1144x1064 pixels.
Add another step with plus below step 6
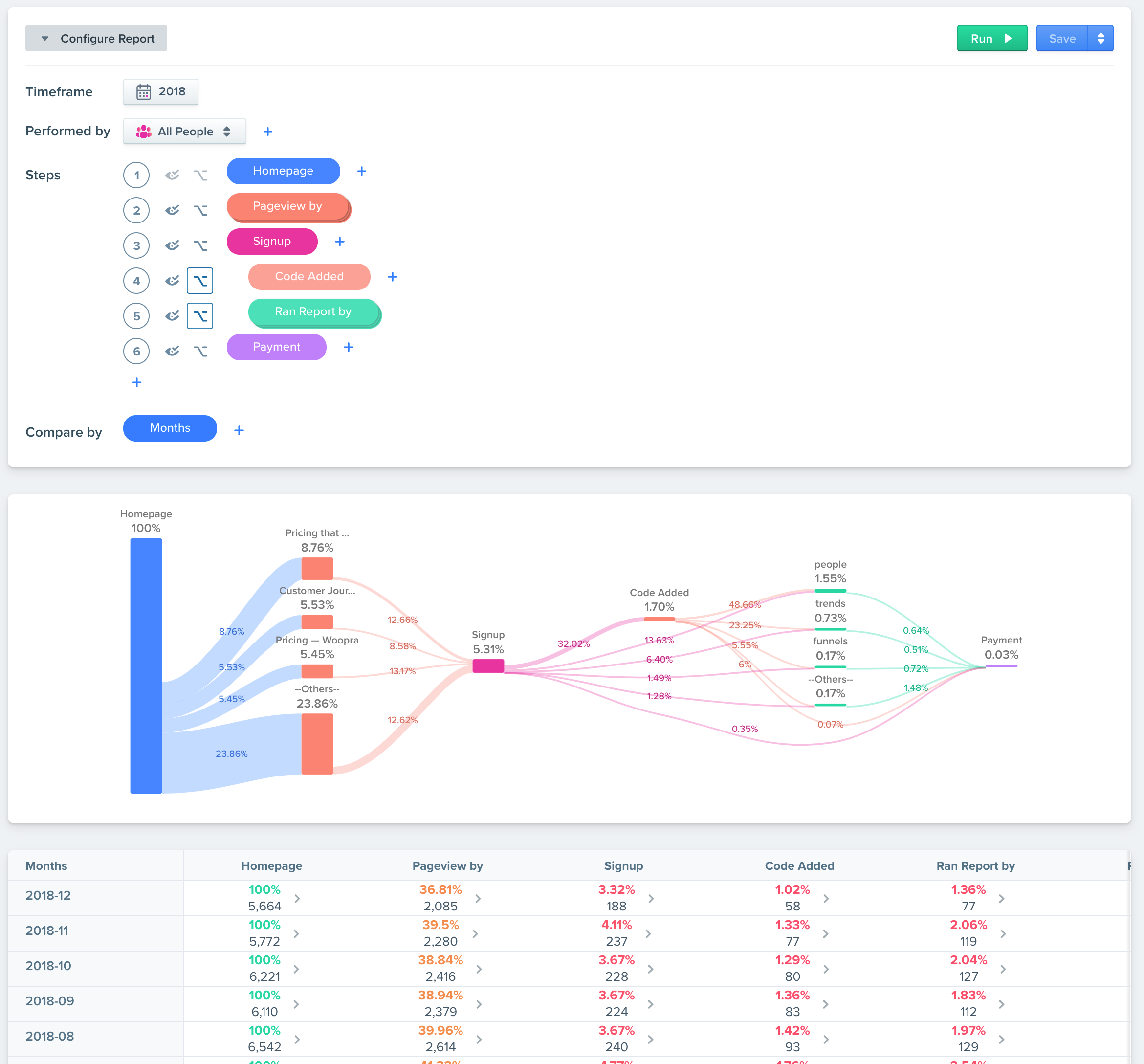tap(136, 383)
